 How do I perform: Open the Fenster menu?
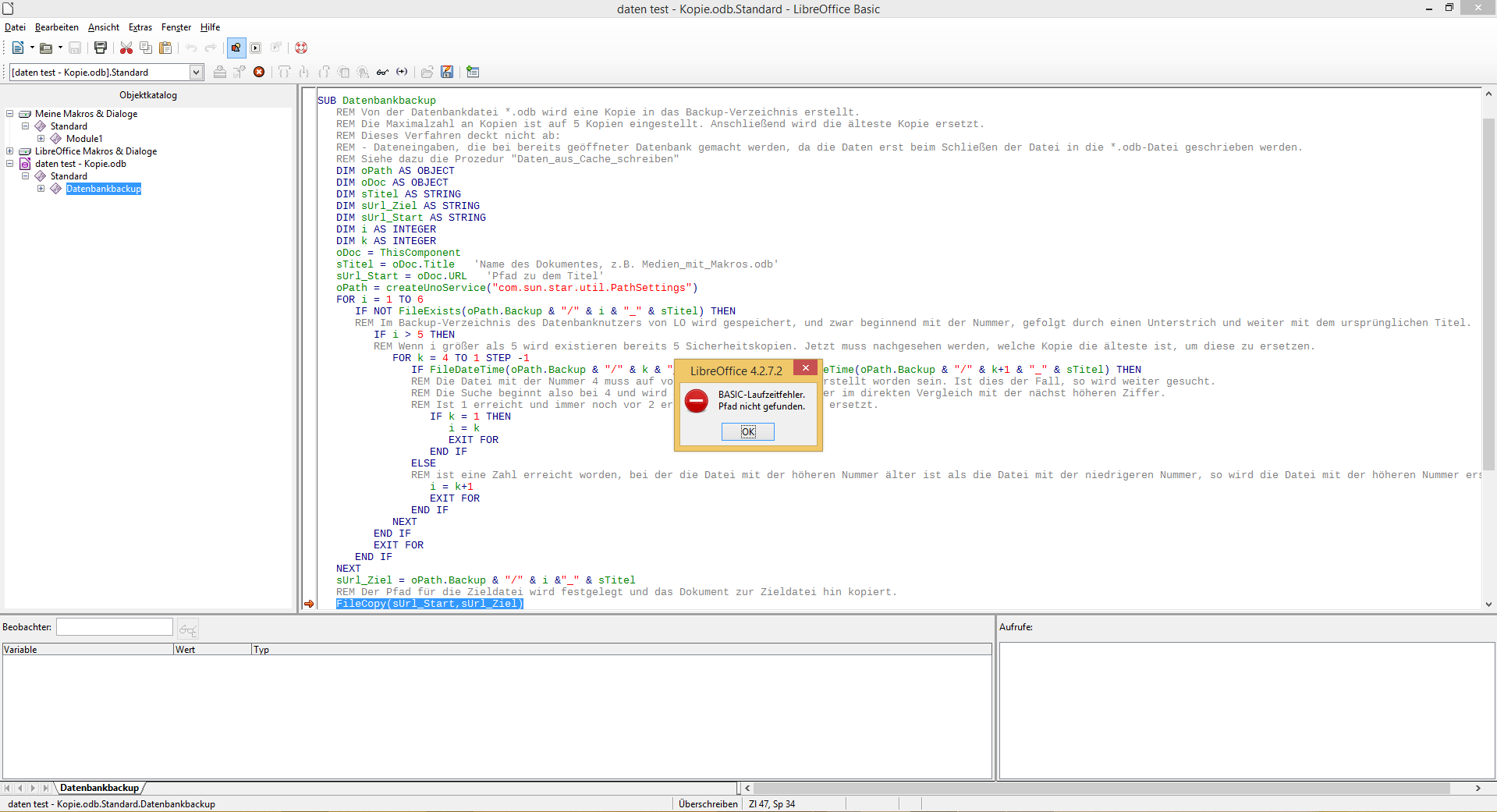pos(176,27)
